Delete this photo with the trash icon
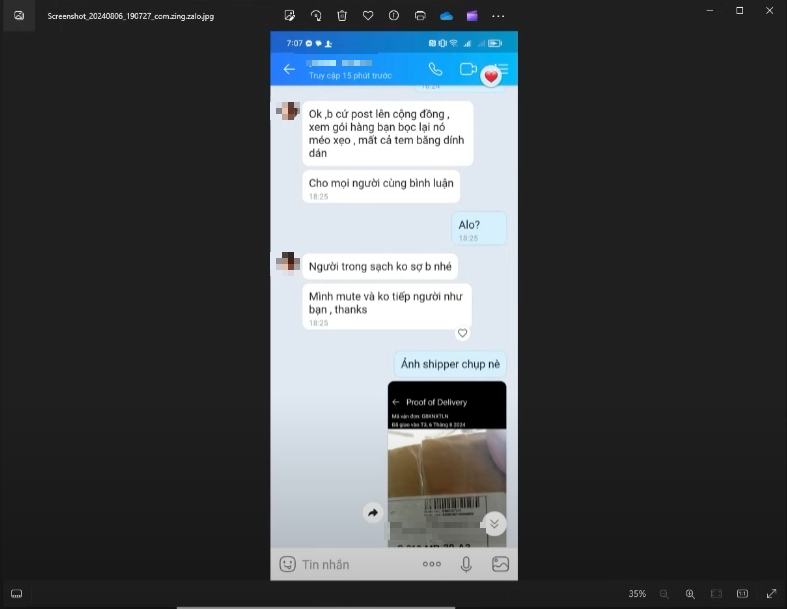The image size is (787, 609). pos(342,16)
